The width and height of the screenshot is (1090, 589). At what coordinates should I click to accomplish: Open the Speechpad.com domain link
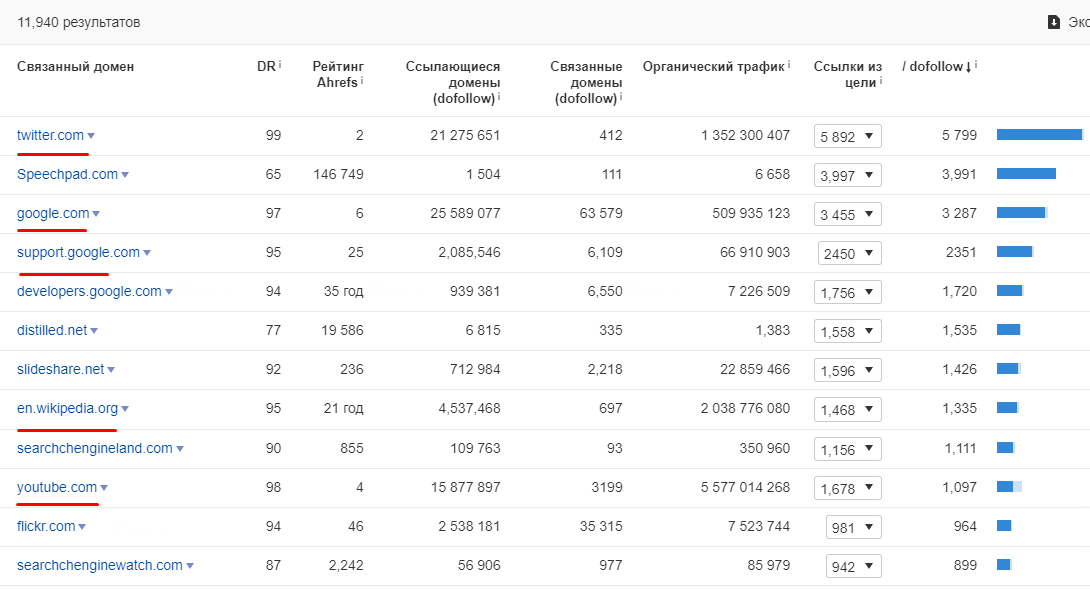[x=67, y=174]
